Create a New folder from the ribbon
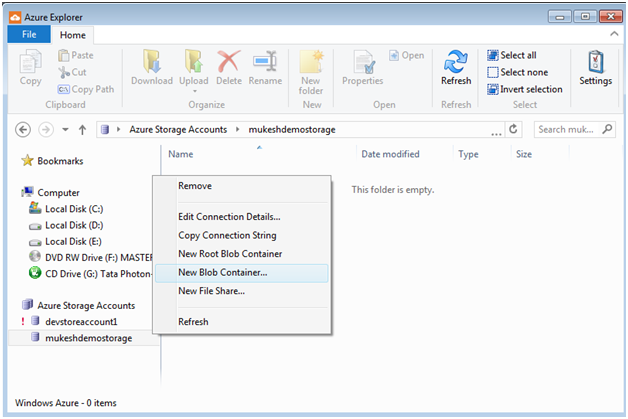 point(311,73)
